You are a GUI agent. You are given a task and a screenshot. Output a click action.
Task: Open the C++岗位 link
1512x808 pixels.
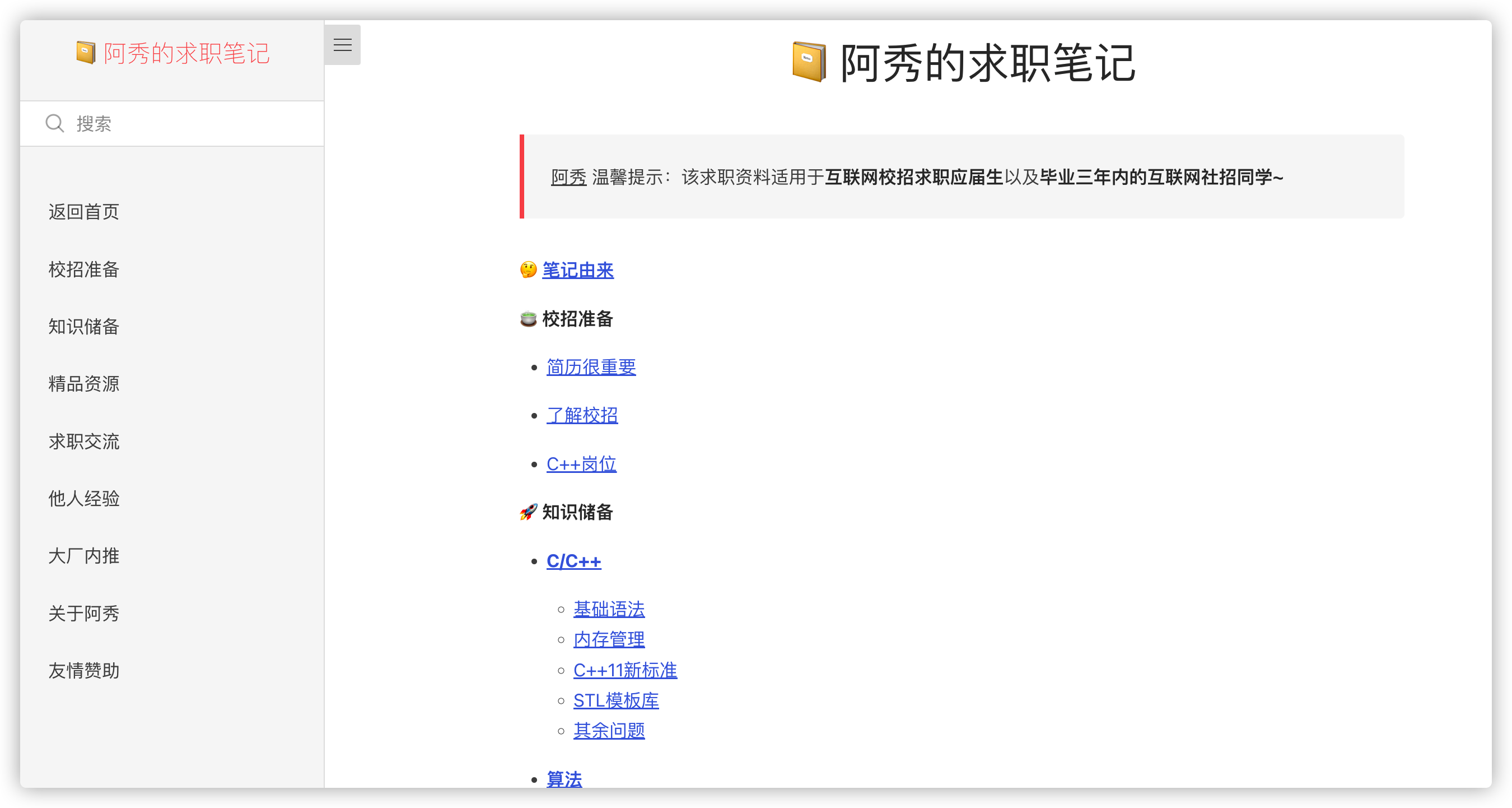tap(581, 464)
